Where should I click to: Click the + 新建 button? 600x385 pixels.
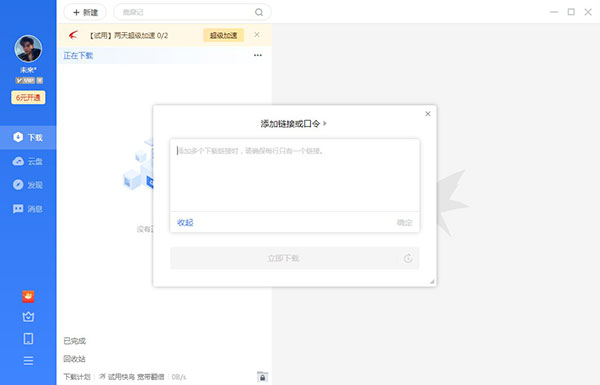click(x=85, y=12)
